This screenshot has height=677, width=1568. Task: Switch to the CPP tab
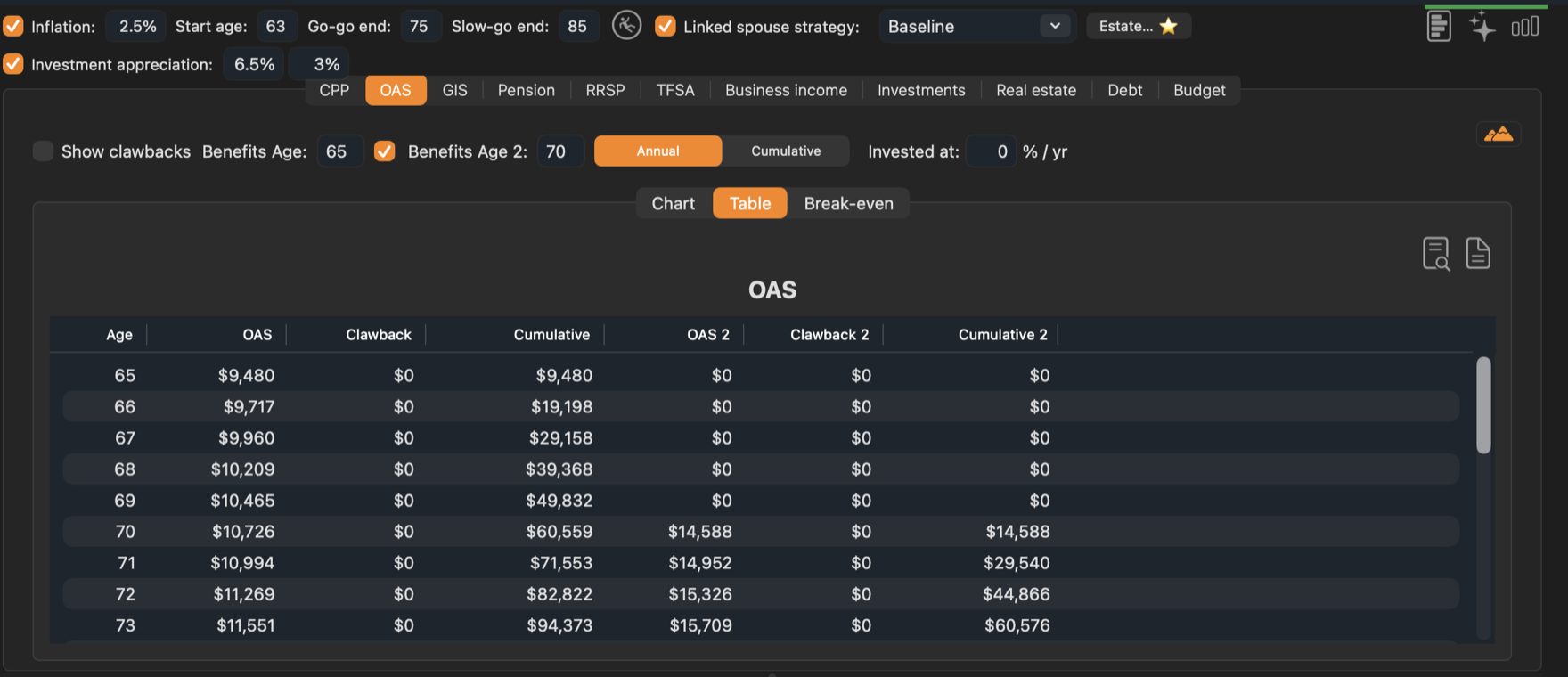click(x=334, y=90)
